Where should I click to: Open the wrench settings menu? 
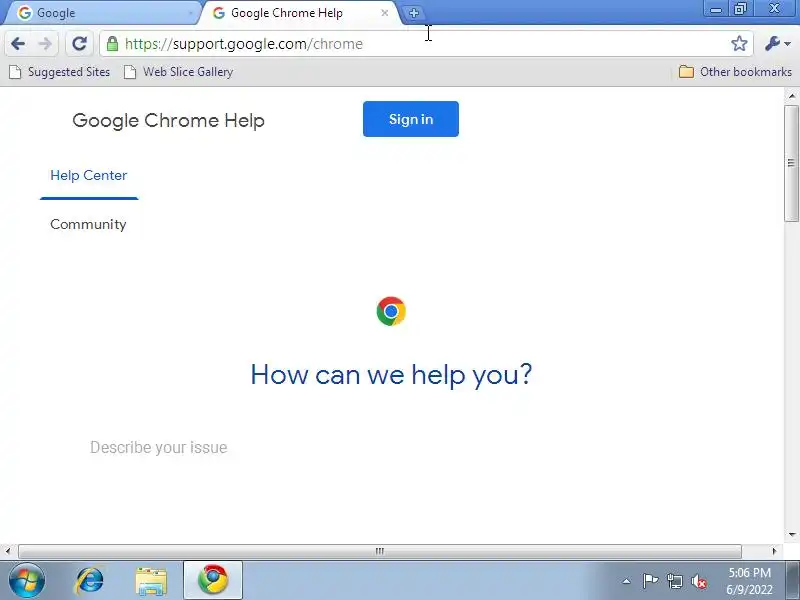(x=777, y=44)
